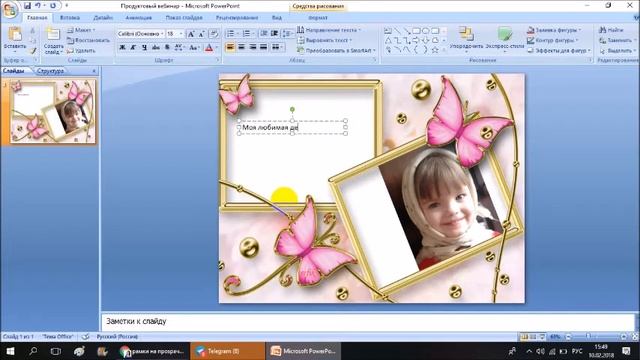The image size is (640, 360).
Task: Open the font name combo box
Action: tap(140, 34)
